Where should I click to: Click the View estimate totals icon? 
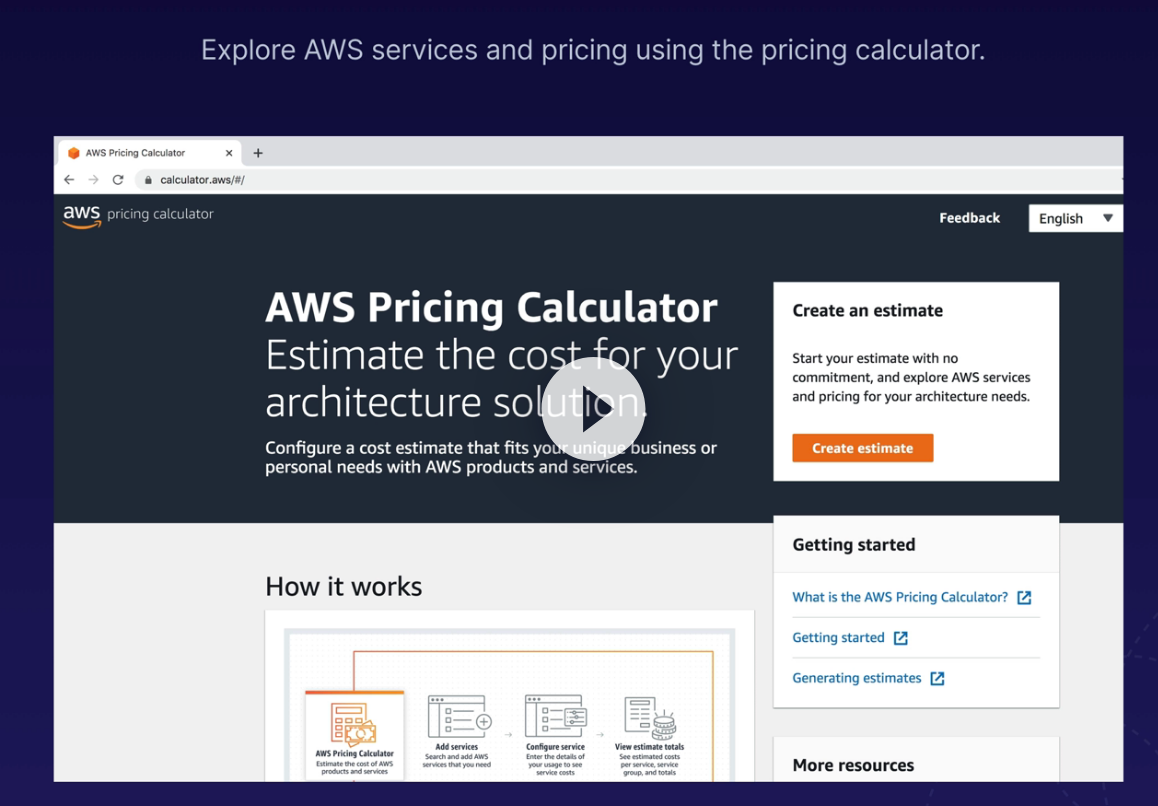650,717
